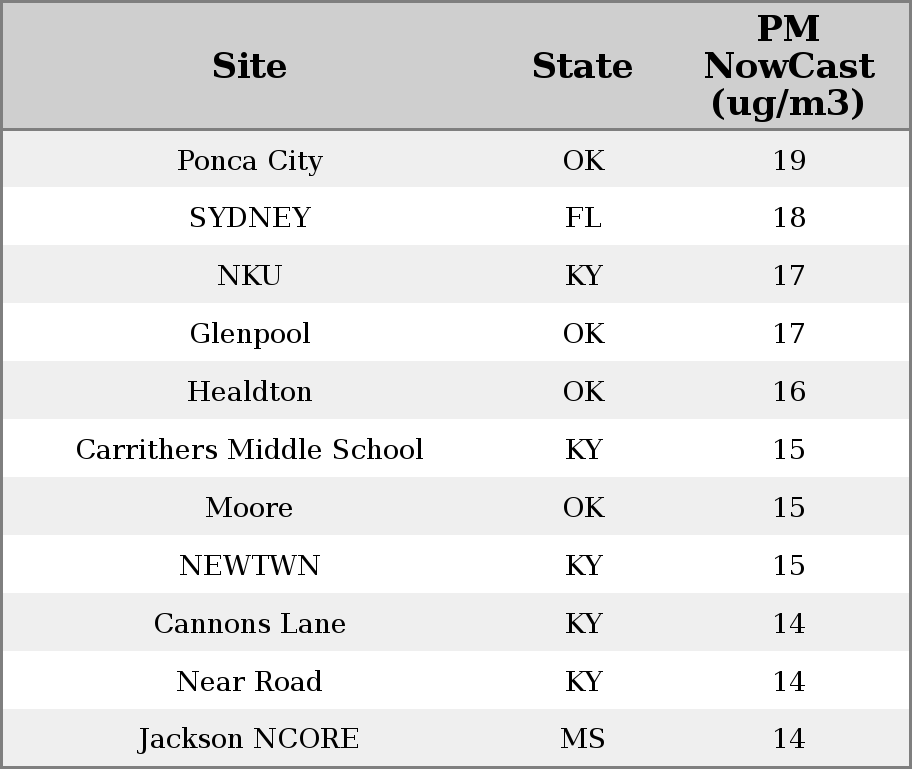Click the FL state cell
The height and width of the screenshot is (769, 912).
(583, 218)
